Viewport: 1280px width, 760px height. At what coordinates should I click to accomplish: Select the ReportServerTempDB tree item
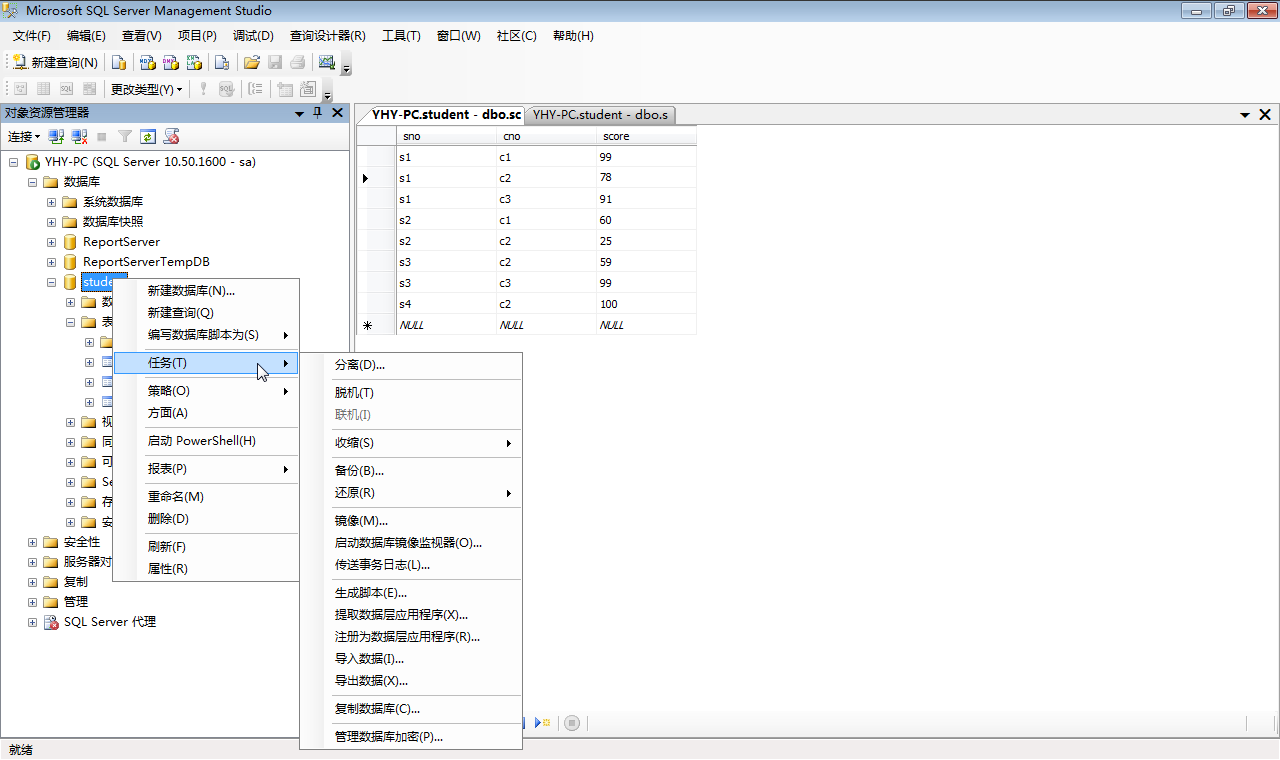pos(146,262)
